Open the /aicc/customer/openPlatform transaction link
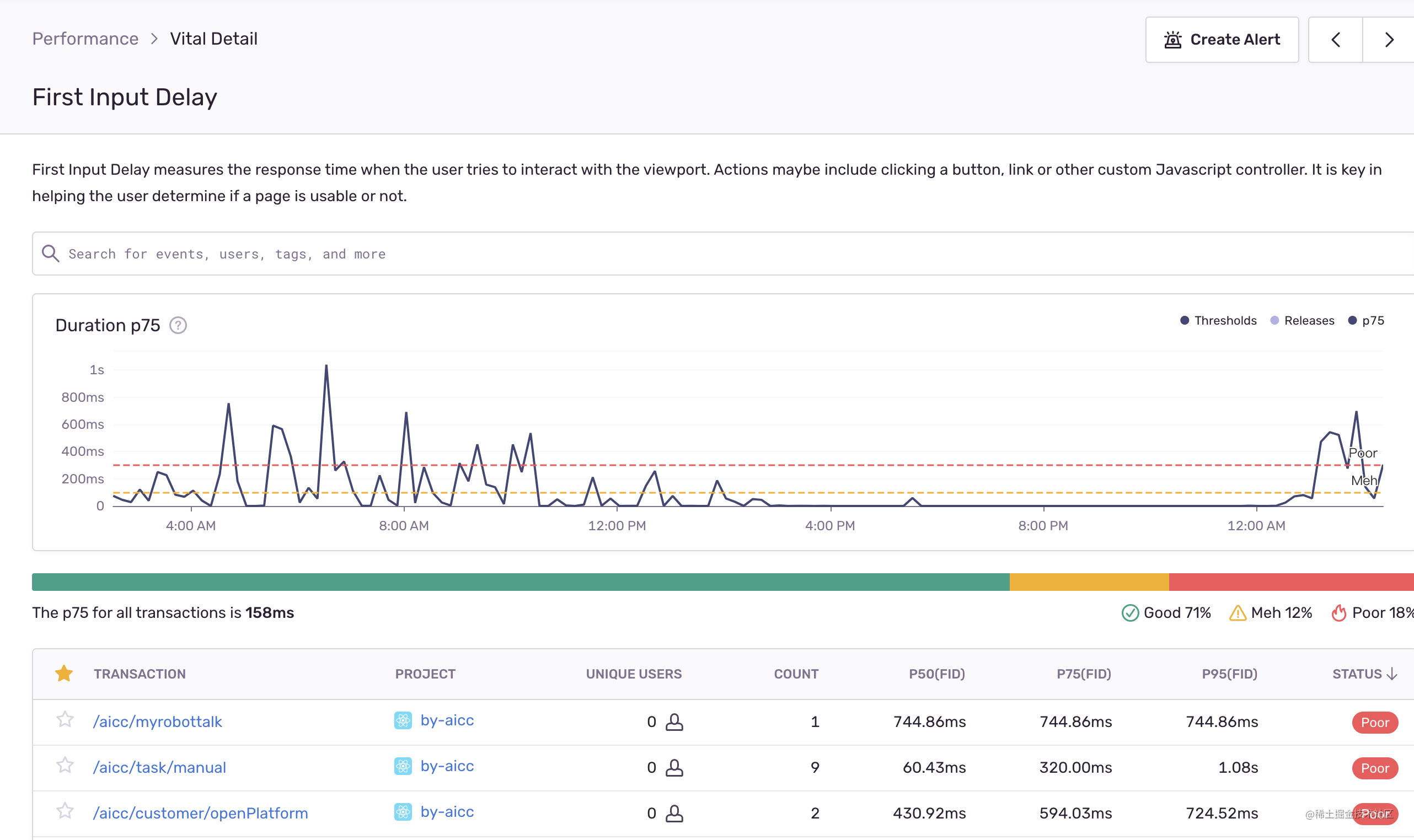This screenshot has height=840, width=1414. point(200,814)
